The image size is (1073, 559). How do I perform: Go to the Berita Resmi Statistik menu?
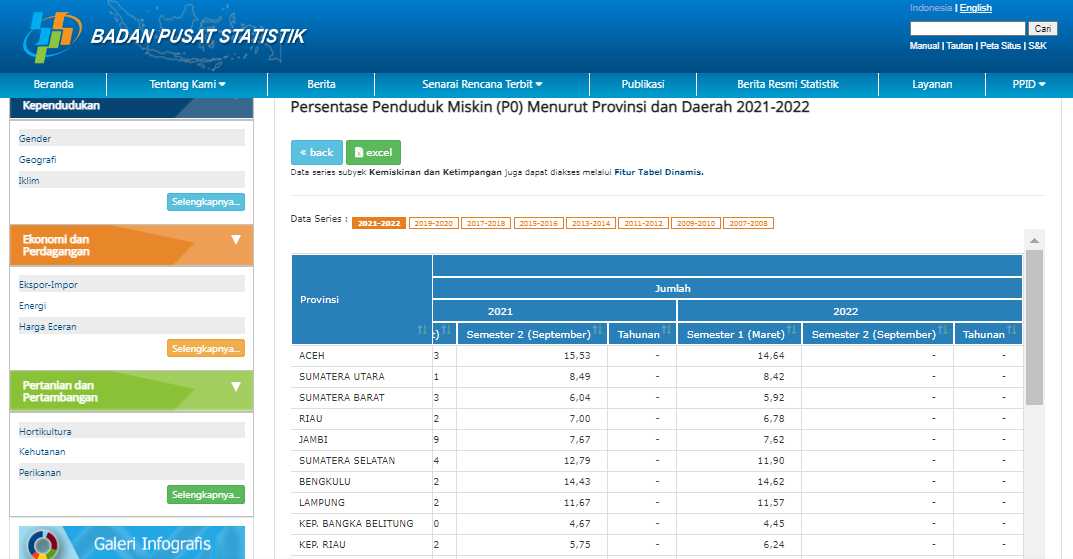pos(787,85)
